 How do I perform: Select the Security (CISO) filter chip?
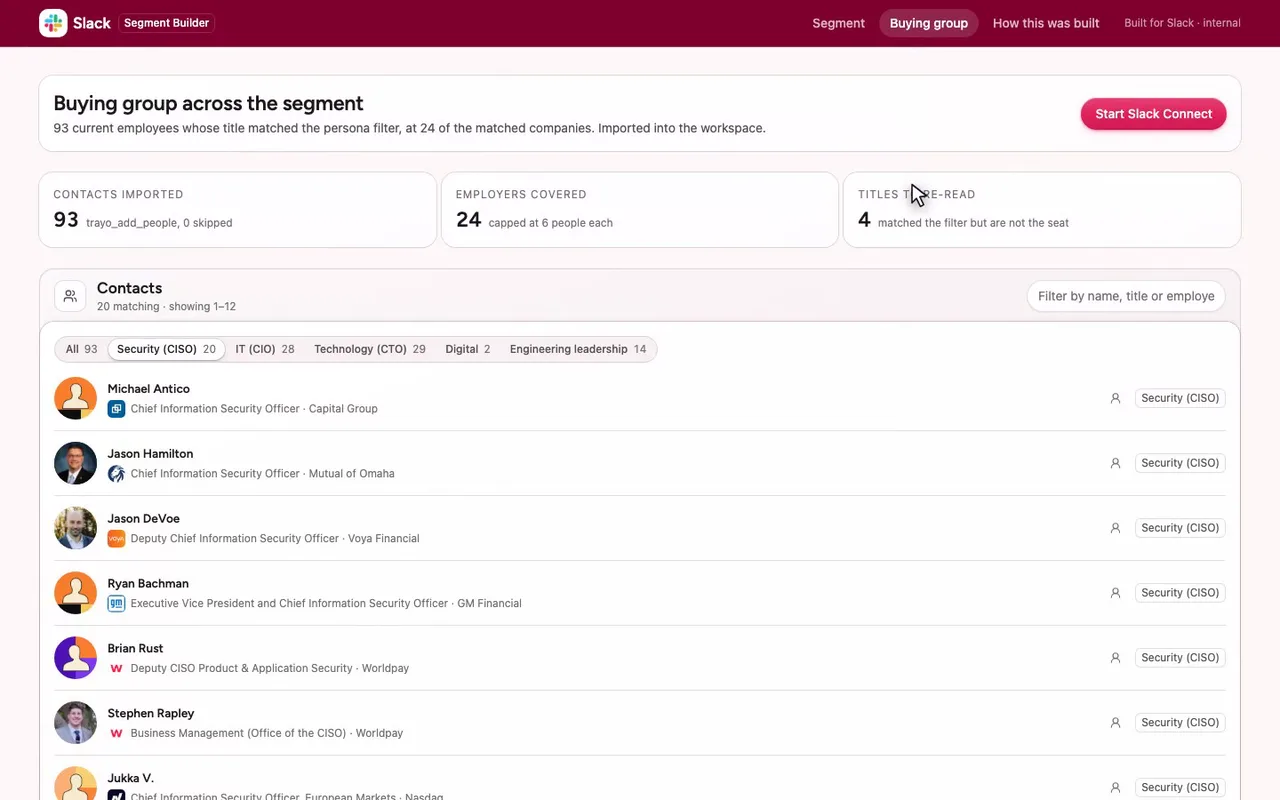pyautogui.click(x=166, y=349)
